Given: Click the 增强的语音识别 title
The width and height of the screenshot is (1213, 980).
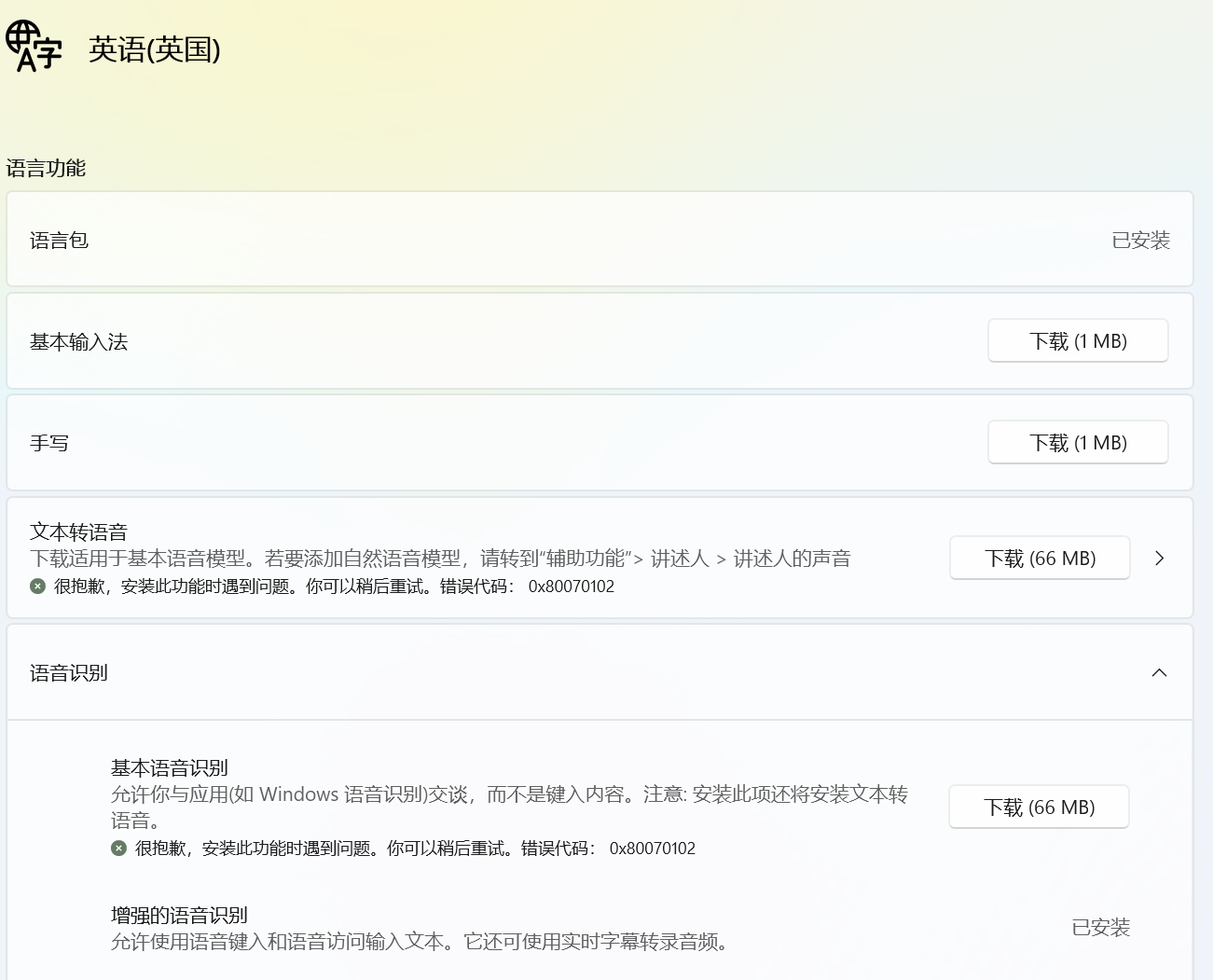Looking at the screenshot, I should coord(179,916).
